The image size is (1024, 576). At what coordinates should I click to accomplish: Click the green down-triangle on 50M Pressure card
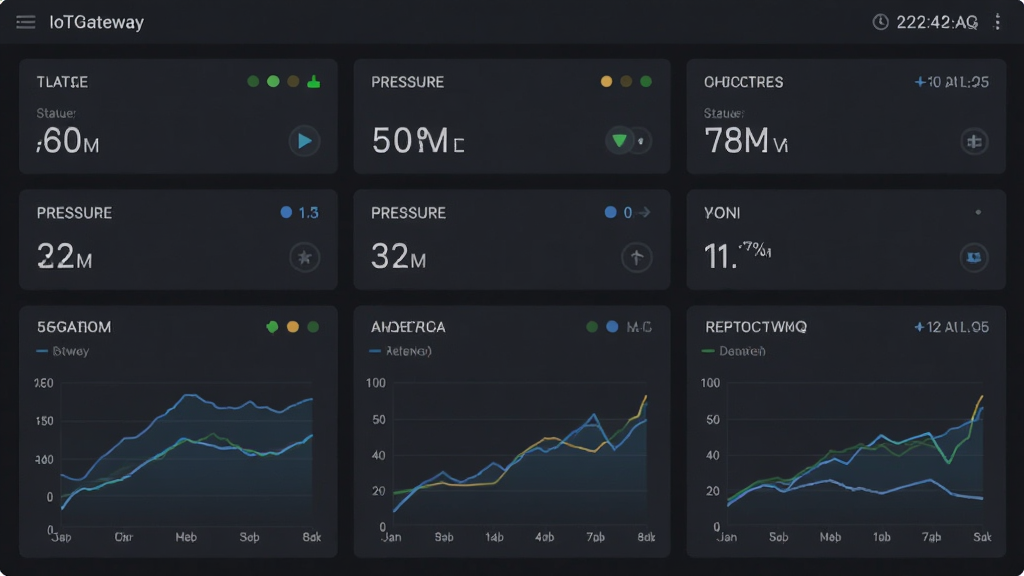pyautogui.click(x=619, y=140)
